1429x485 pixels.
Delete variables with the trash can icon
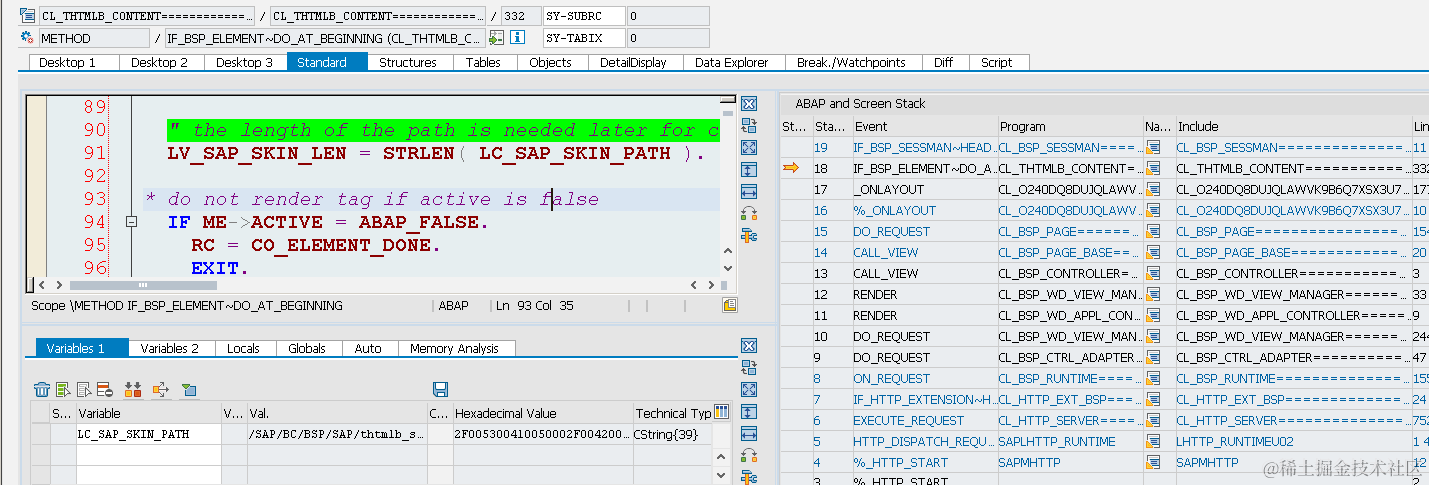pos(42,389)
